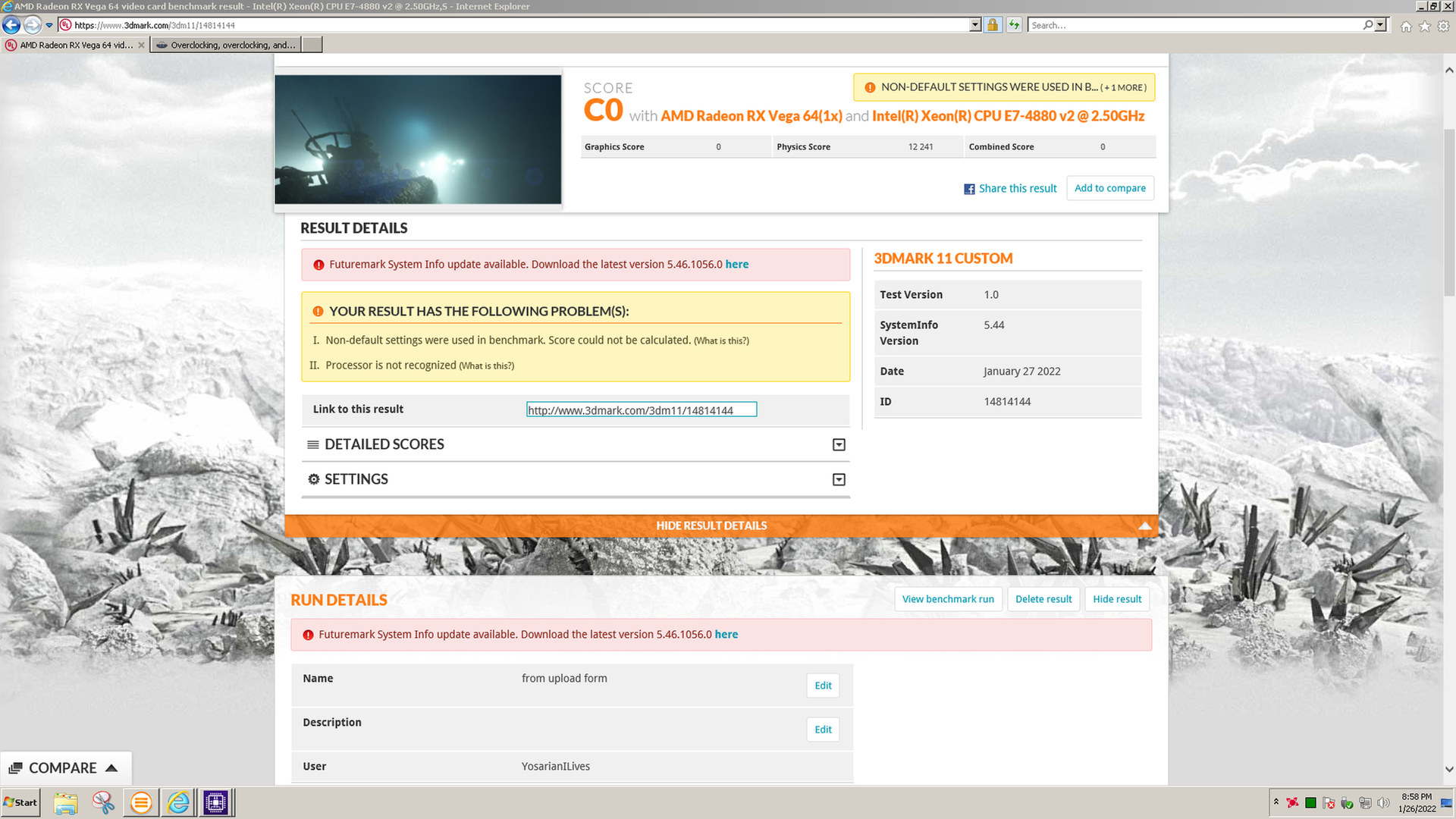1456x819 pixels.
Task: Click the non-default settings warning banner
Action: point(1004,87)
